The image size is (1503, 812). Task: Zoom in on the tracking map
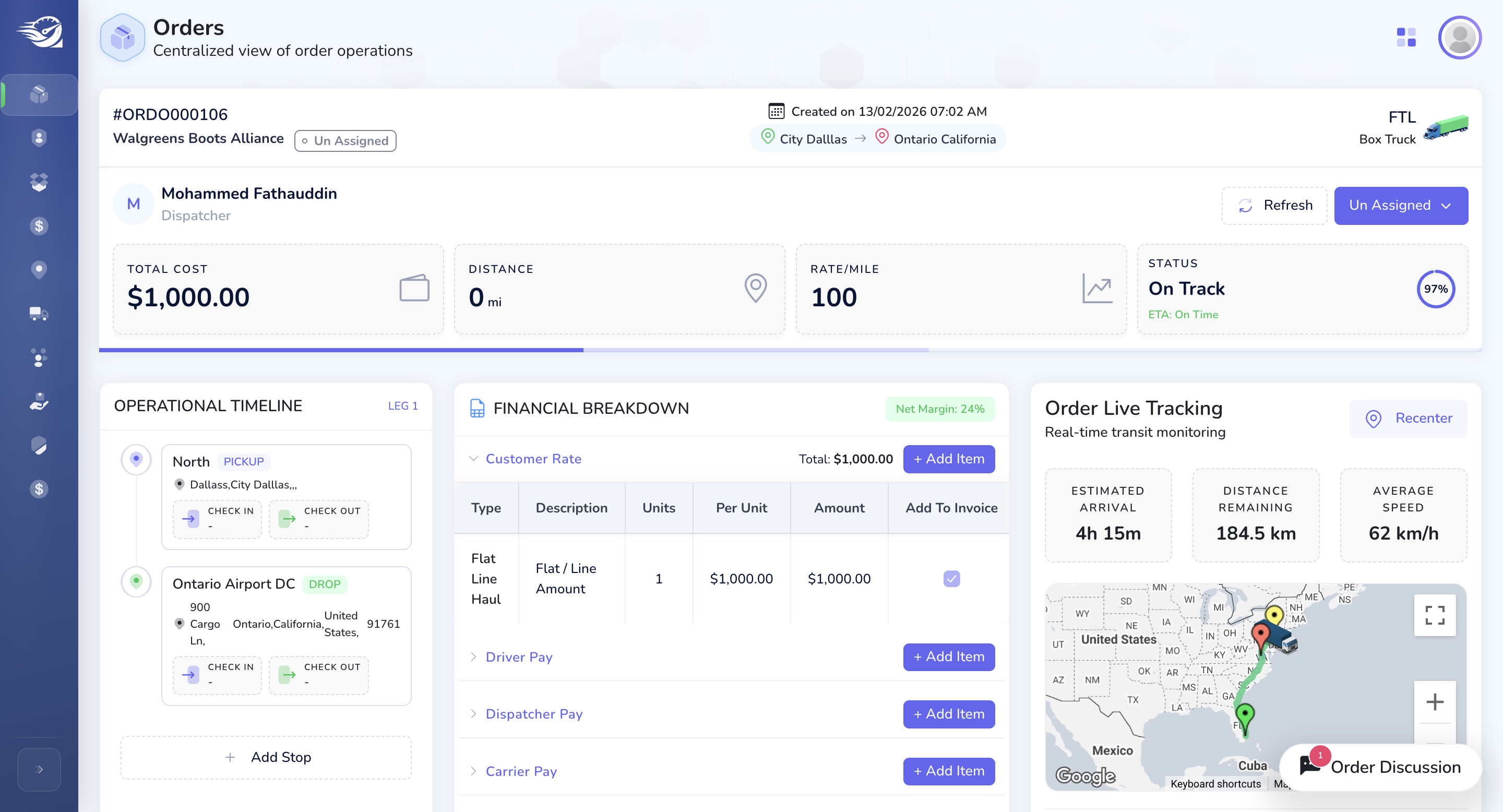[x=1435, y=702]
